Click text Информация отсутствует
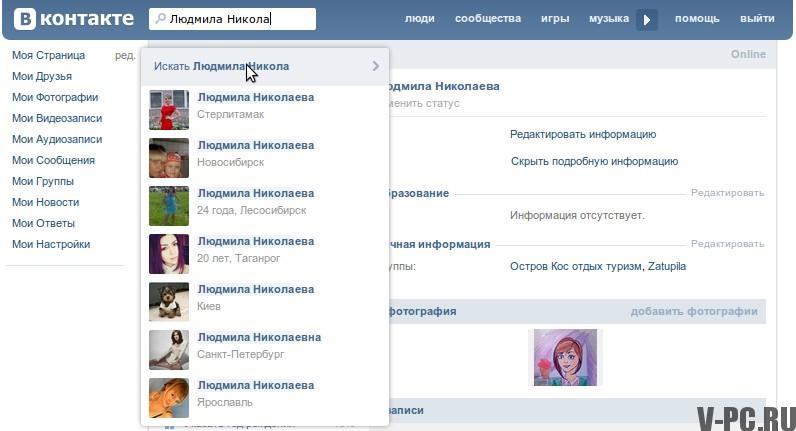Image resolution: width=796 pixels, height=431 pixels. point(577,215)
